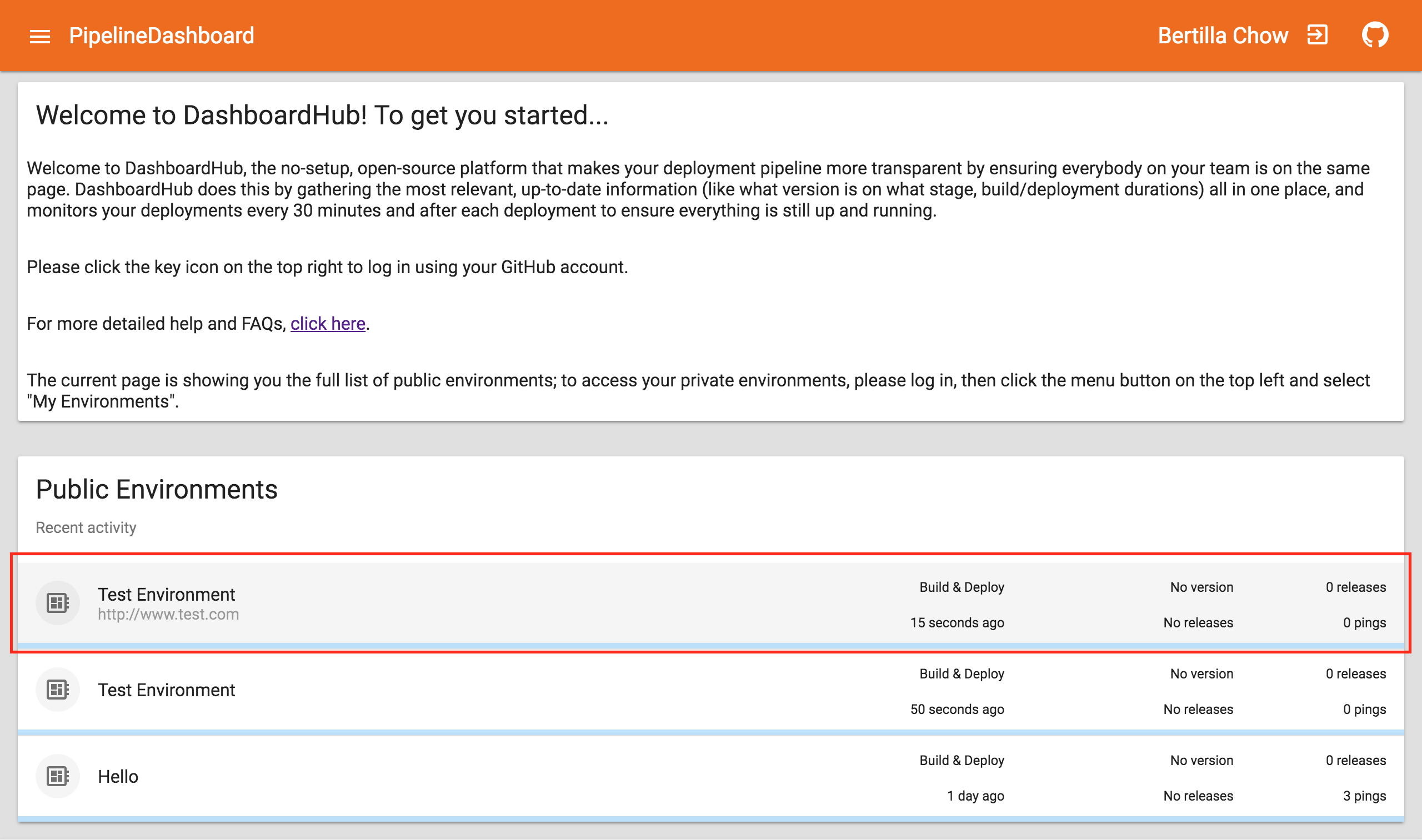Click 'Build & Deploy' on first row
This screenshot has height=840, width=1422.
coord(961,587)
